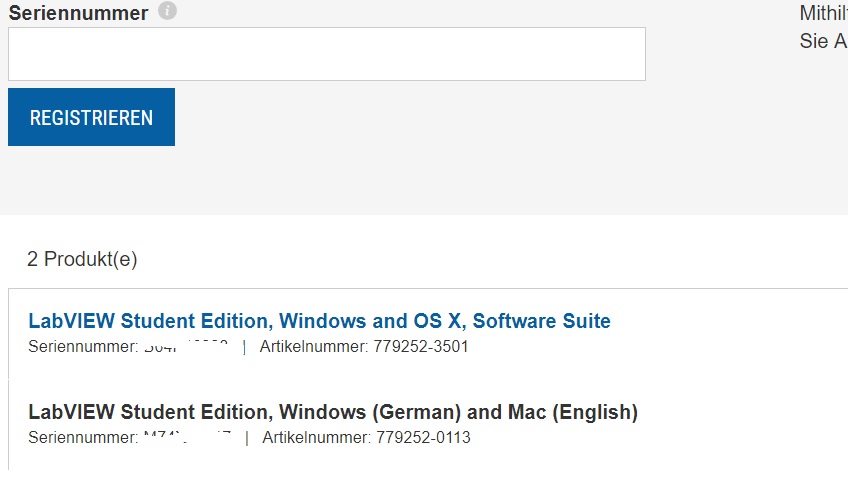Open the LabVIEW Software Suite product link
The width and height of the screenshot is (848, 477).
point(319,321)
